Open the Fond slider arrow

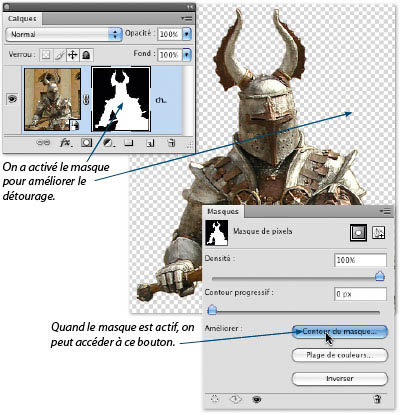click(187, 54)
